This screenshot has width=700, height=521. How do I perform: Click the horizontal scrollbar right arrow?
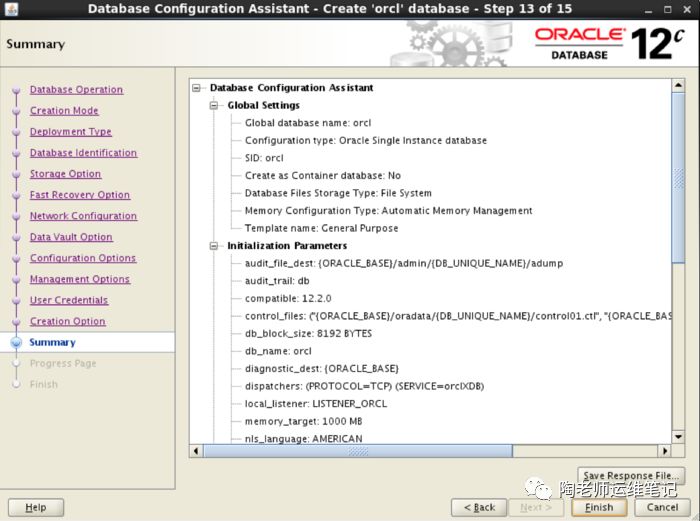point(664,451)
